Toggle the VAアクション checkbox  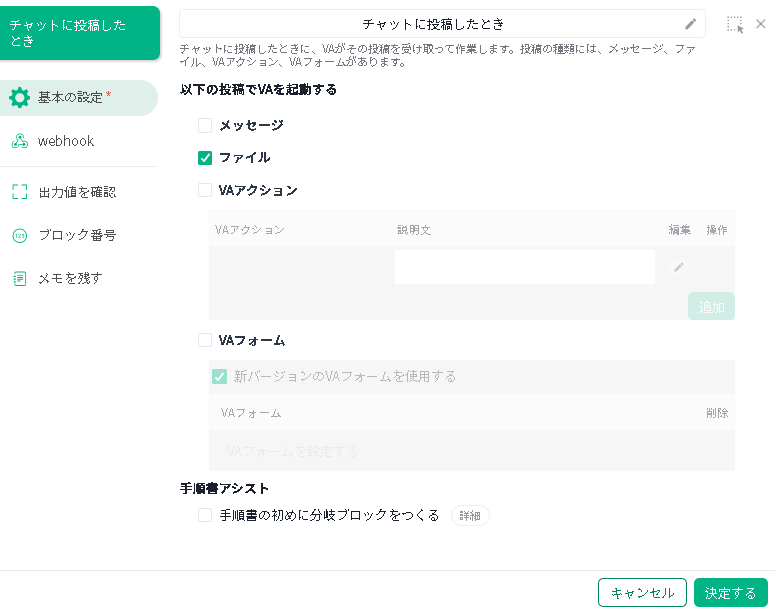[x=205, y=190]
